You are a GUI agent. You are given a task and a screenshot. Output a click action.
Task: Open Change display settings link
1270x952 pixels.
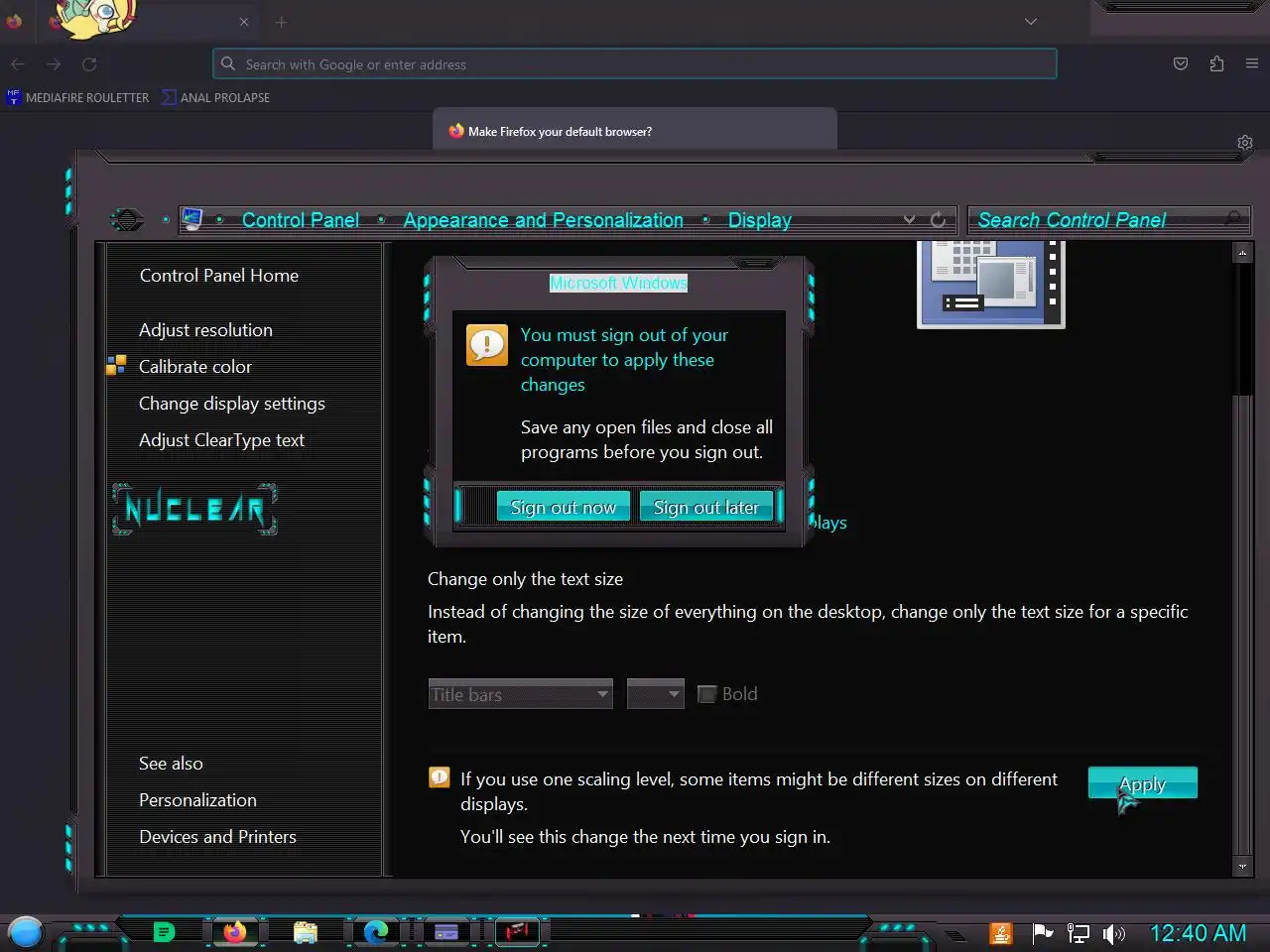[x=232, y=404]
